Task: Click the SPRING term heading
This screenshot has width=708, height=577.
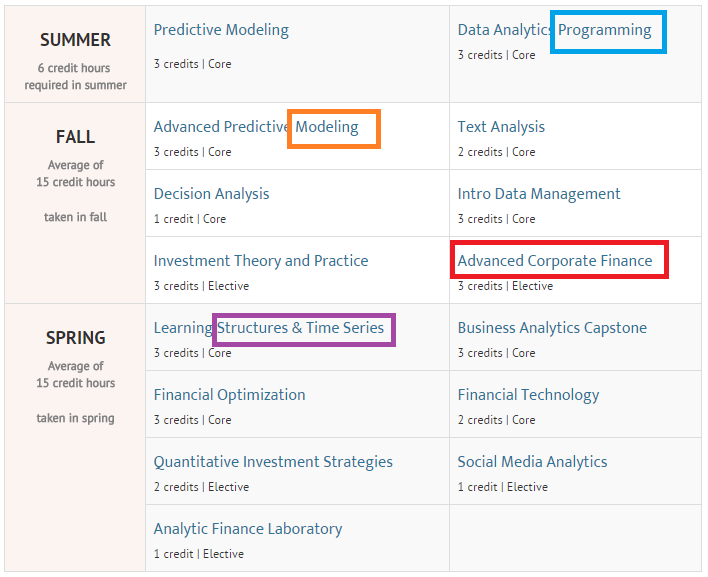Action: [75, 338]
